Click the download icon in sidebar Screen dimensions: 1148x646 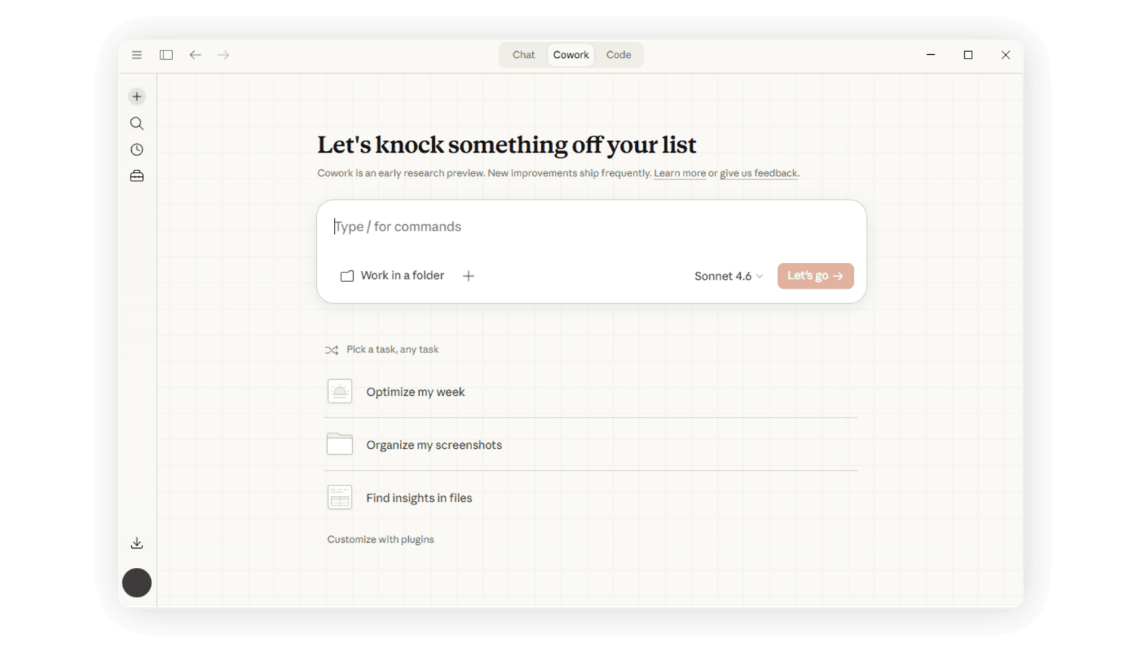(137, 543)
